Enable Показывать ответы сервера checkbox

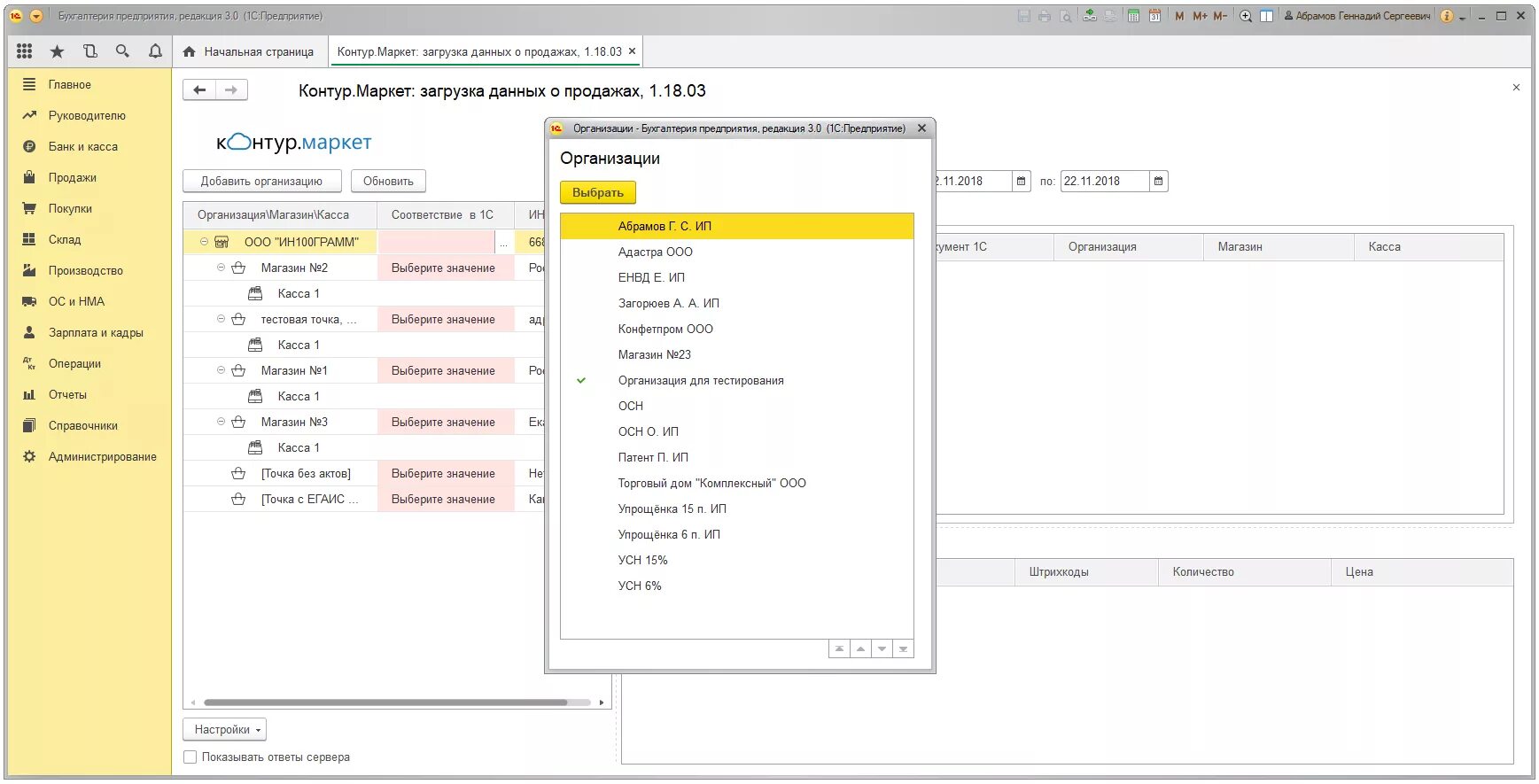tap(190, 757)
